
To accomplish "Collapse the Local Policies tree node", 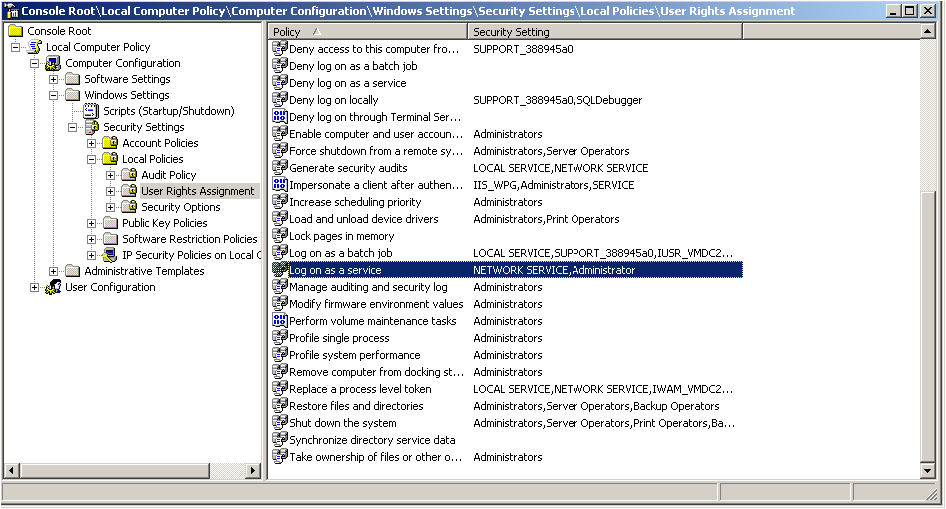I will pyautogui.click(x=92, y=159).
